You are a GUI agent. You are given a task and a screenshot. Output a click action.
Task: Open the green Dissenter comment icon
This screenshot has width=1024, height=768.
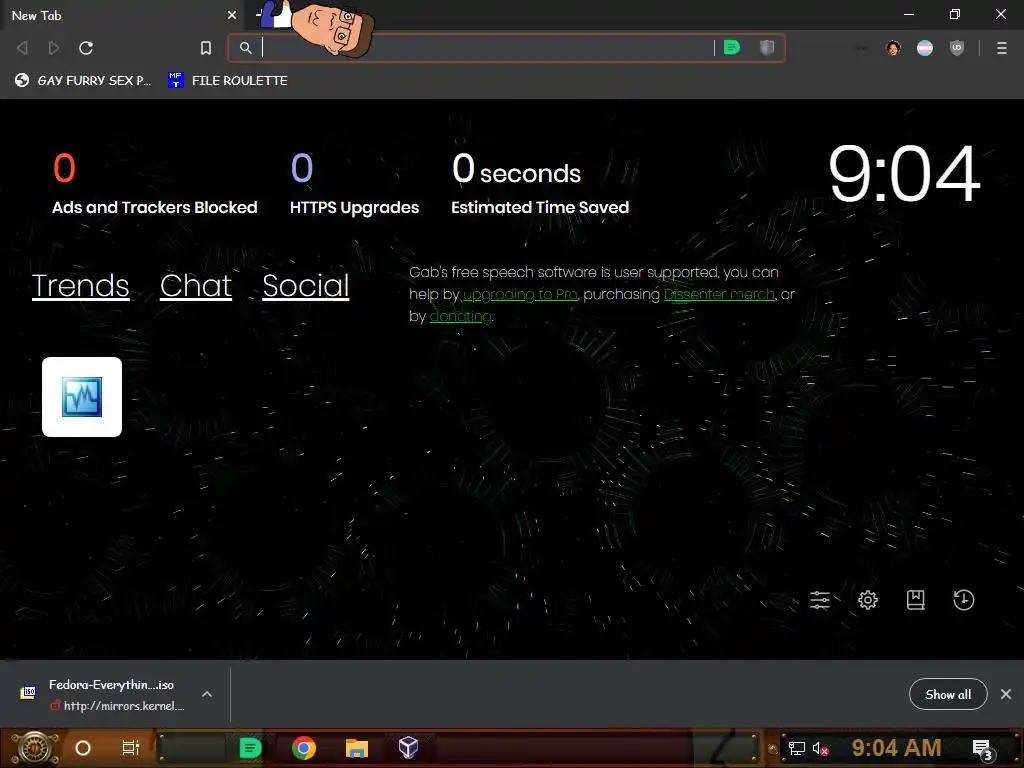click(x=732, y=47)
